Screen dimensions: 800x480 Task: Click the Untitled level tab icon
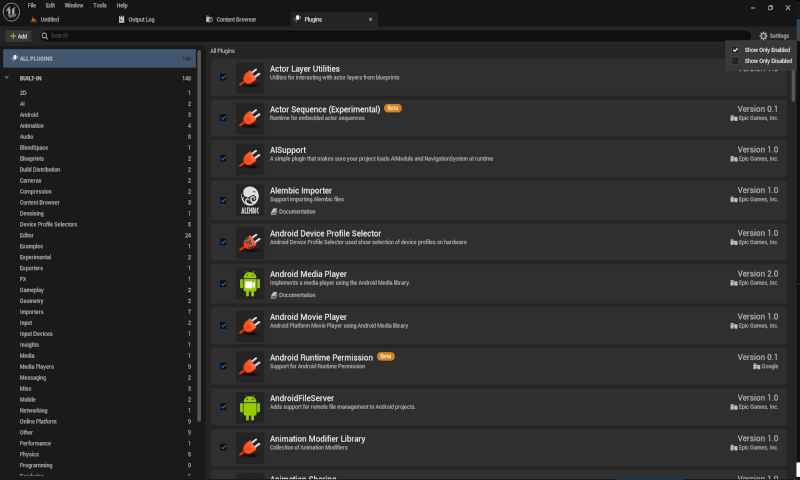34,19
